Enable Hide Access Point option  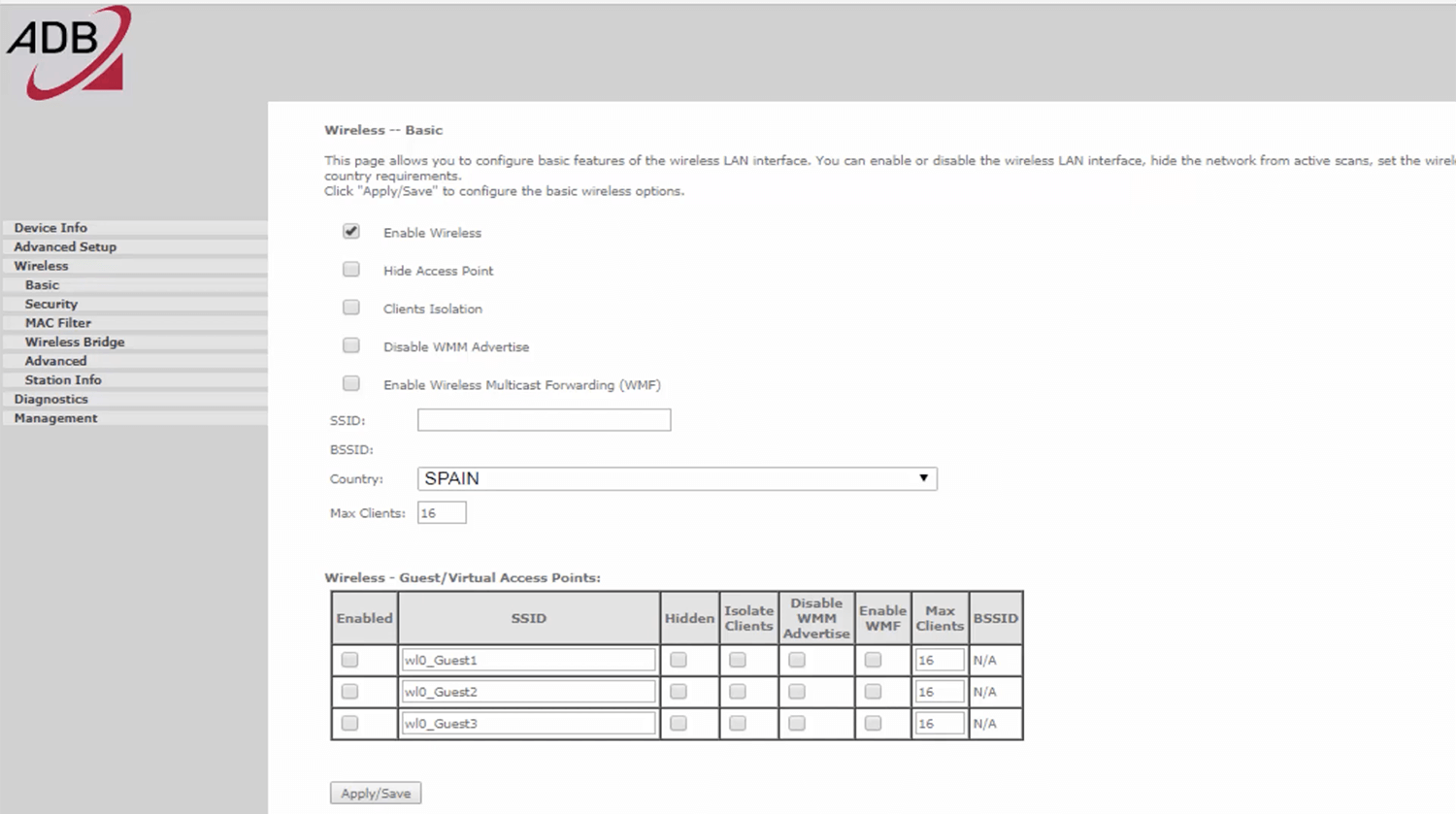coord(351,270)
